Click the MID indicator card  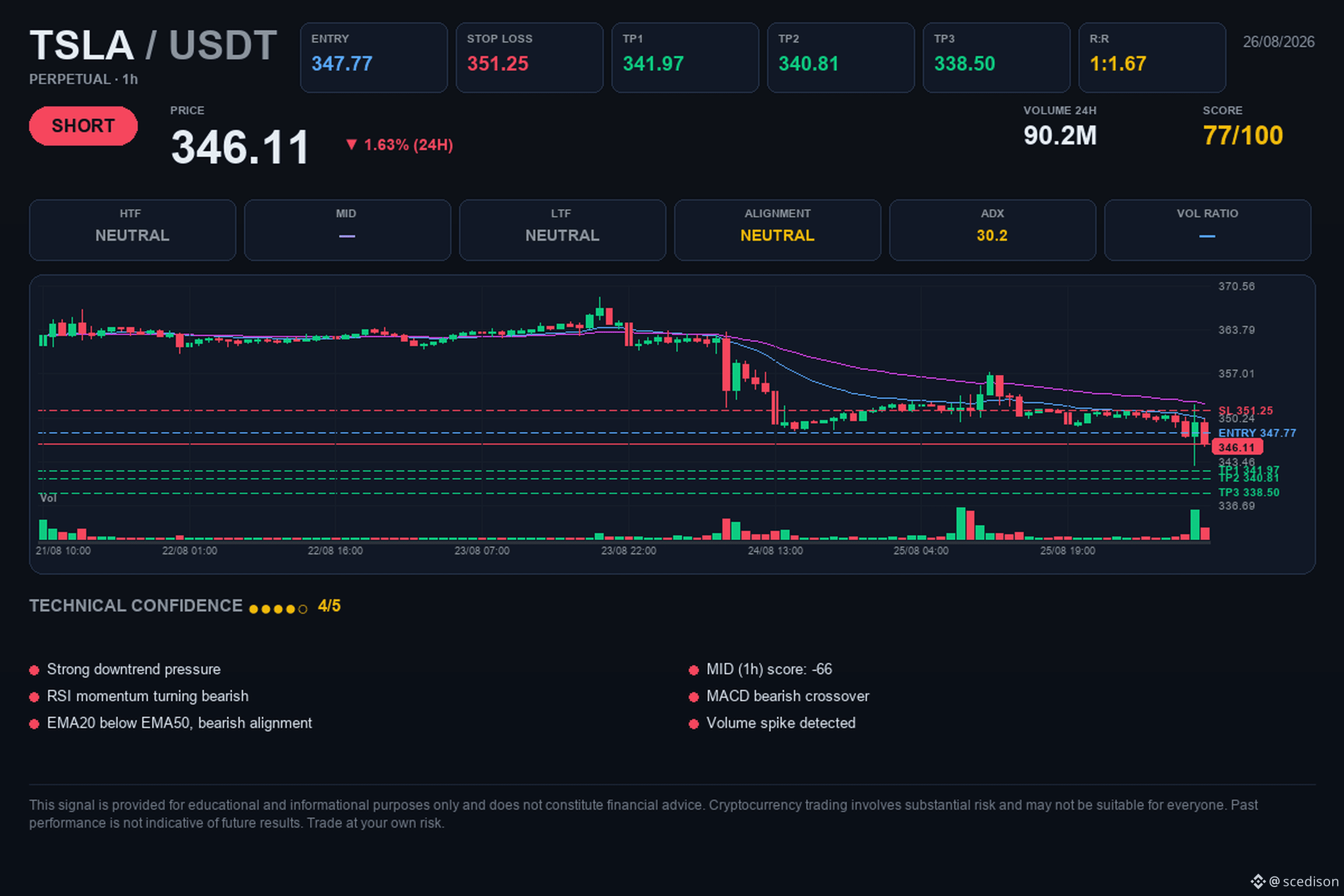pos(347,230)
